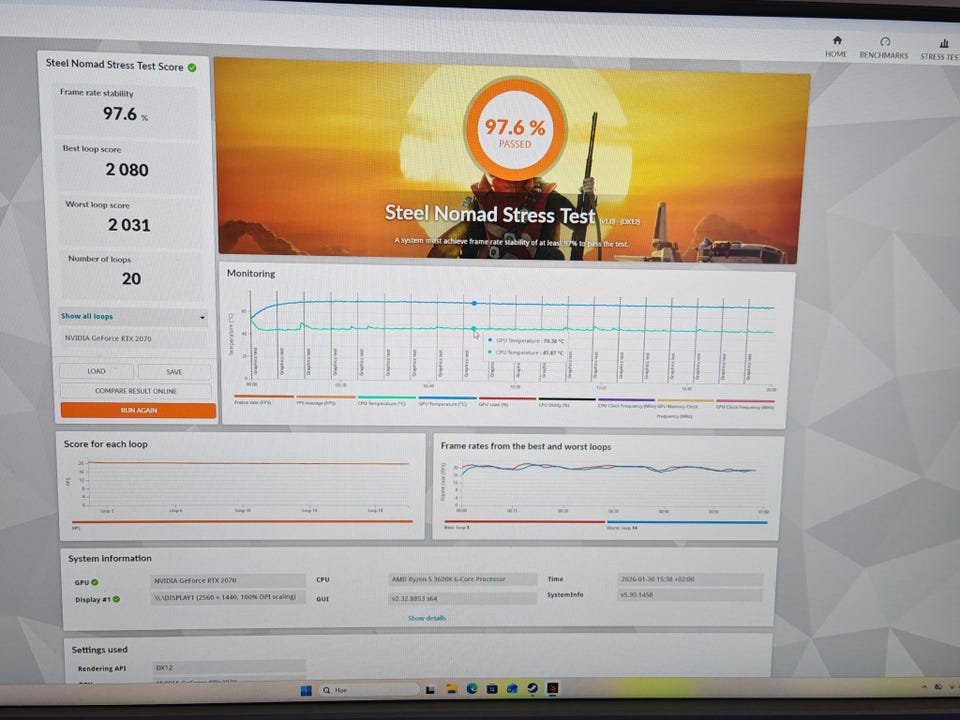Click the SAVE button
960x720 pixels.
pyautogui.click(x=174, y=372)
